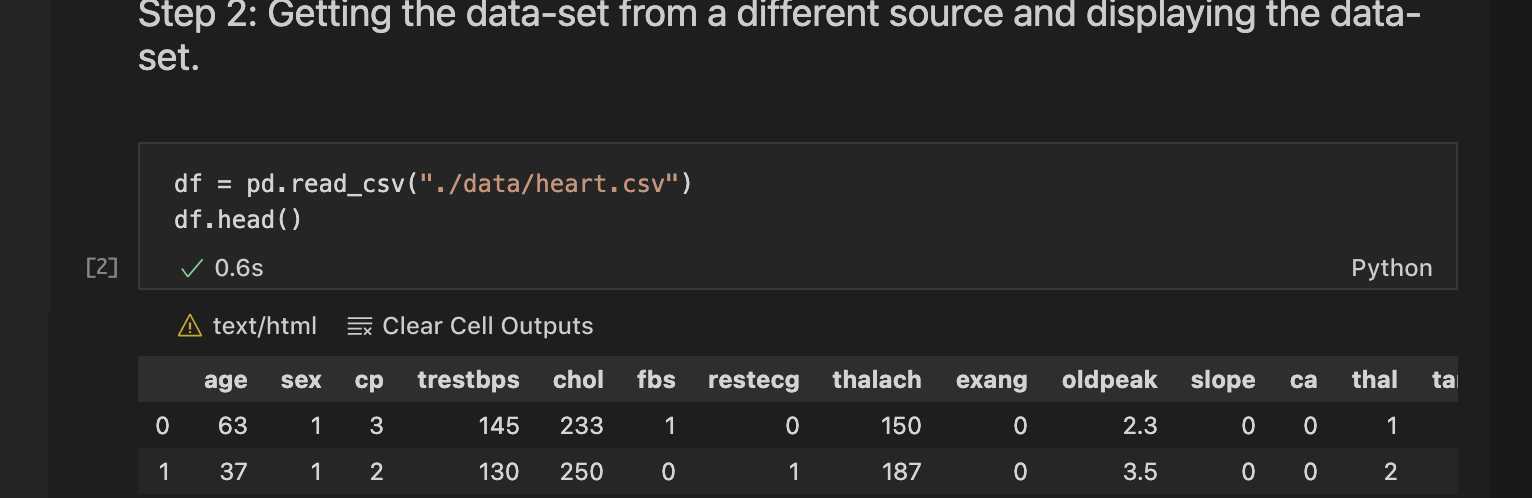
Task: Click the restecg column header
Action: click(x=754, y=380)
